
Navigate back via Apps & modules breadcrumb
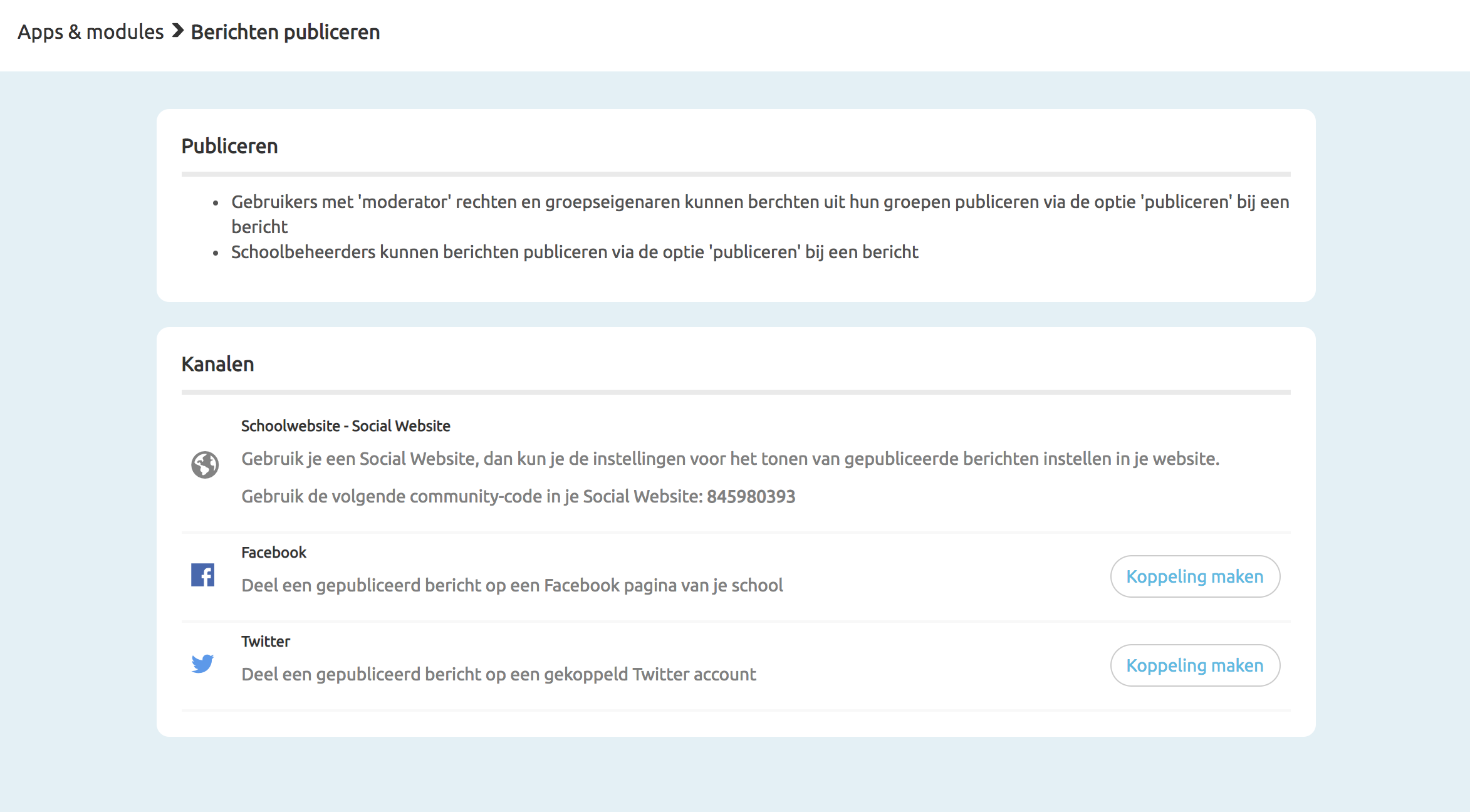tap(90, 31)
